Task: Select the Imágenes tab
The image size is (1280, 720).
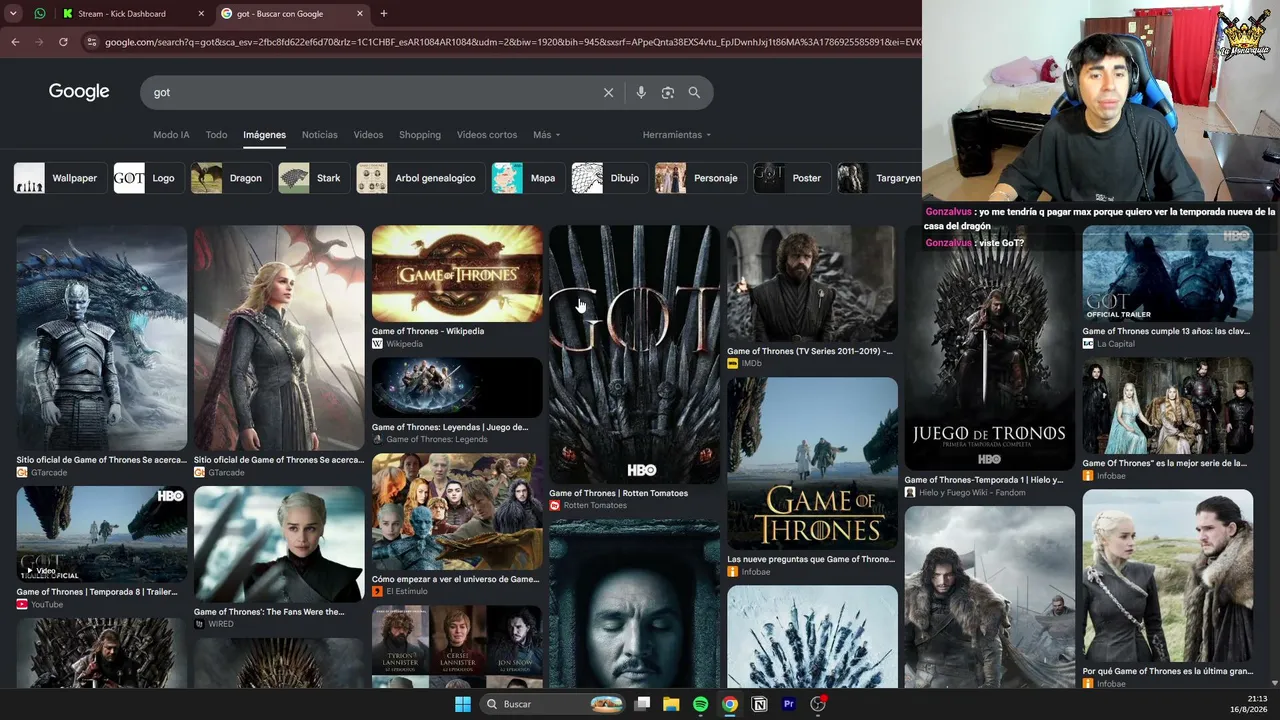Action: click(264, 135)
